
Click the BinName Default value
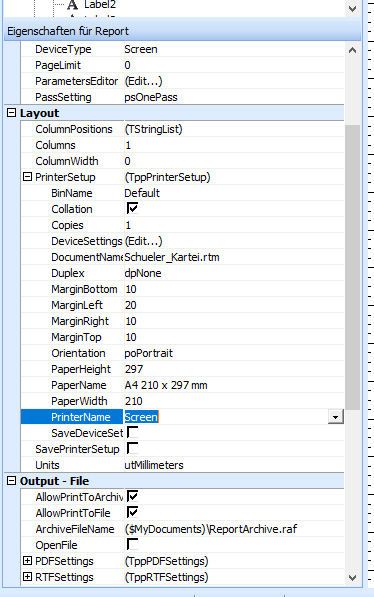point(142,193)
